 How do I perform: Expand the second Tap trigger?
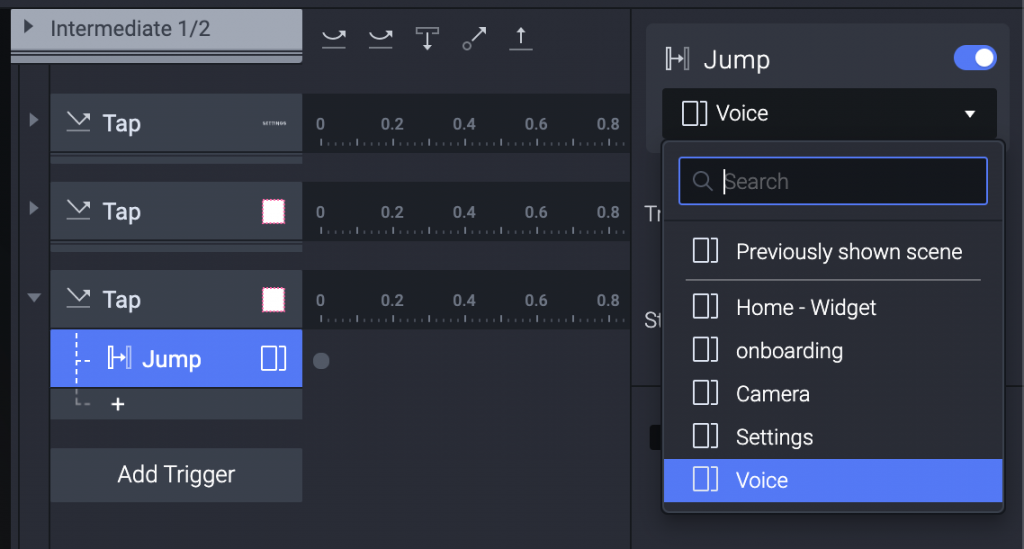coord(33,208)
